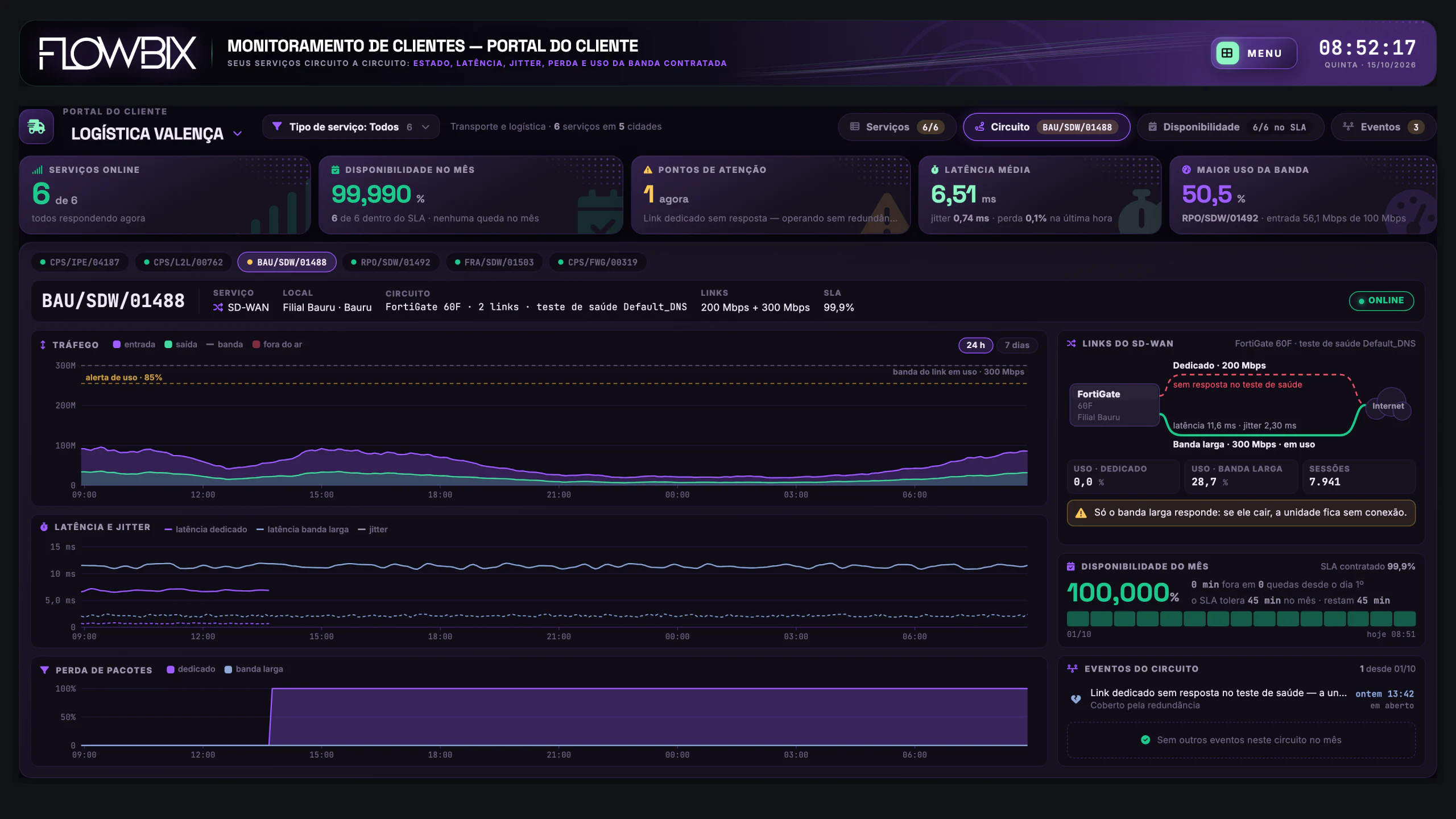Click the FortiGate 60F node box
The height and width of the screenshot is (819, 1456).
point(1114,405)
